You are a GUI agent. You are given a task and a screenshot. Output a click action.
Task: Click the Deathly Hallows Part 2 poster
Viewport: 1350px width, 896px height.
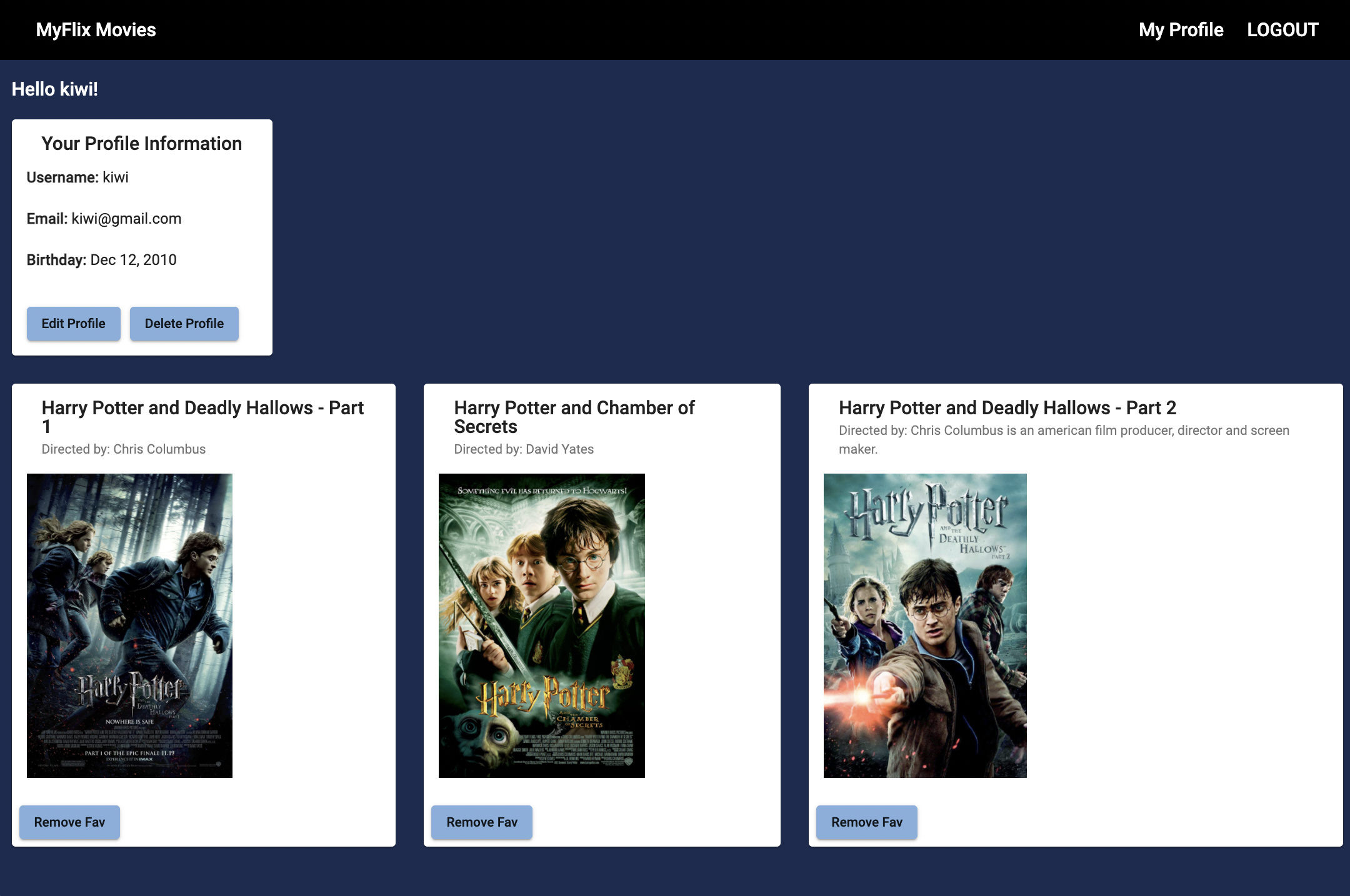(x=924, y=625)
